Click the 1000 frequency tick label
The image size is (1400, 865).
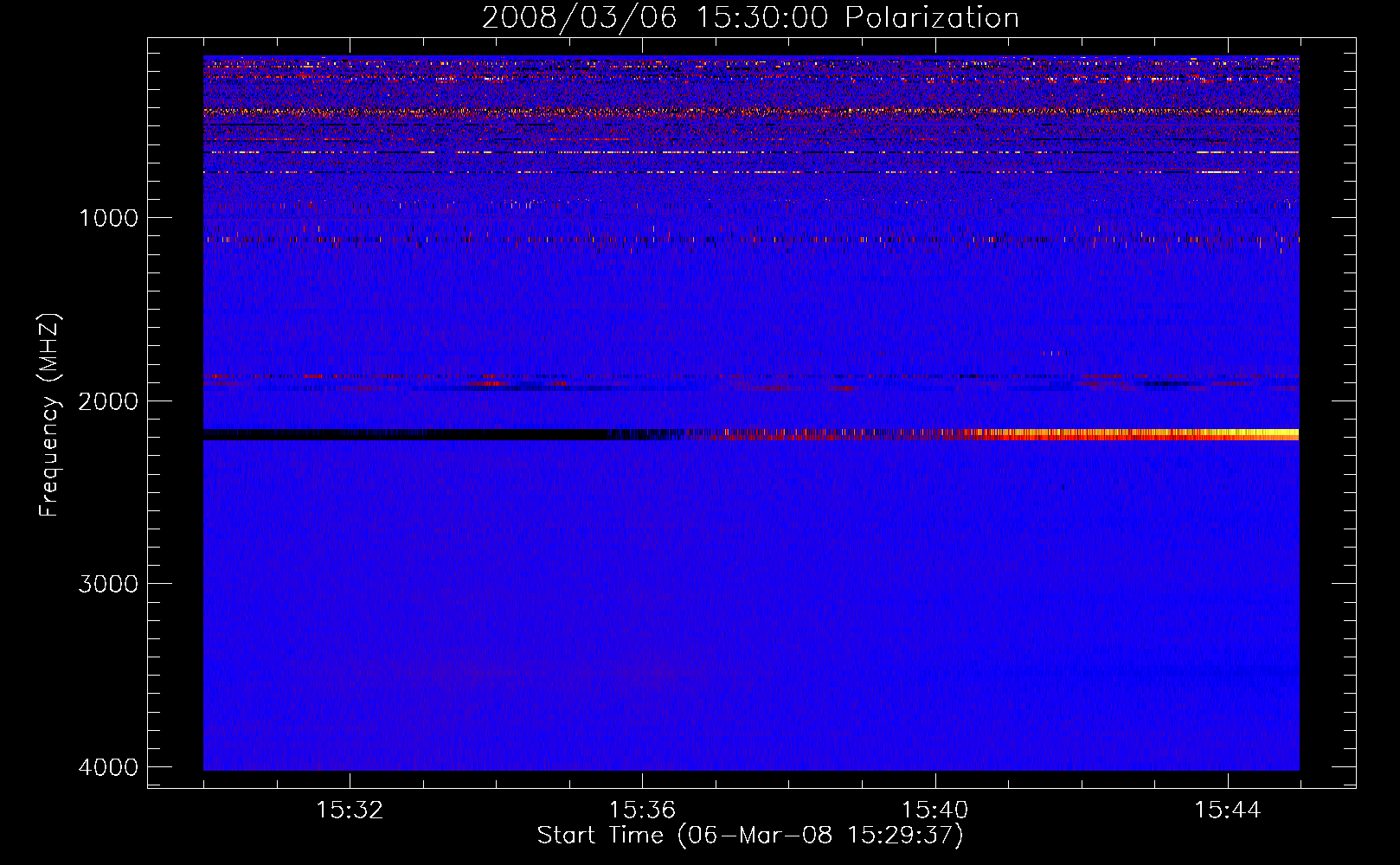(x=108, y=218)
